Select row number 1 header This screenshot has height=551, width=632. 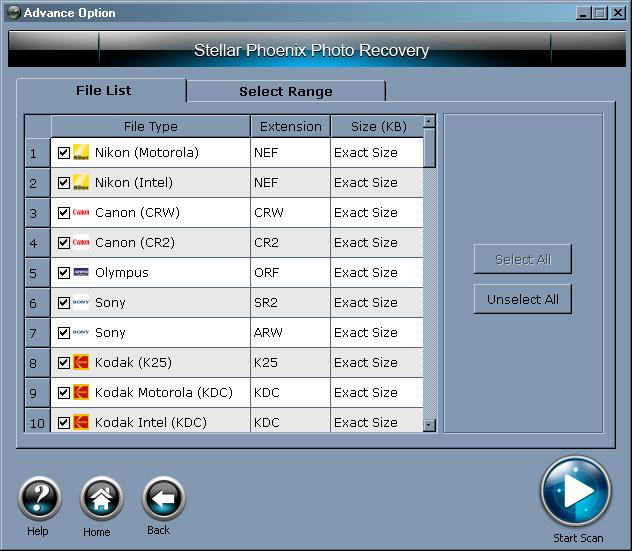37,153
